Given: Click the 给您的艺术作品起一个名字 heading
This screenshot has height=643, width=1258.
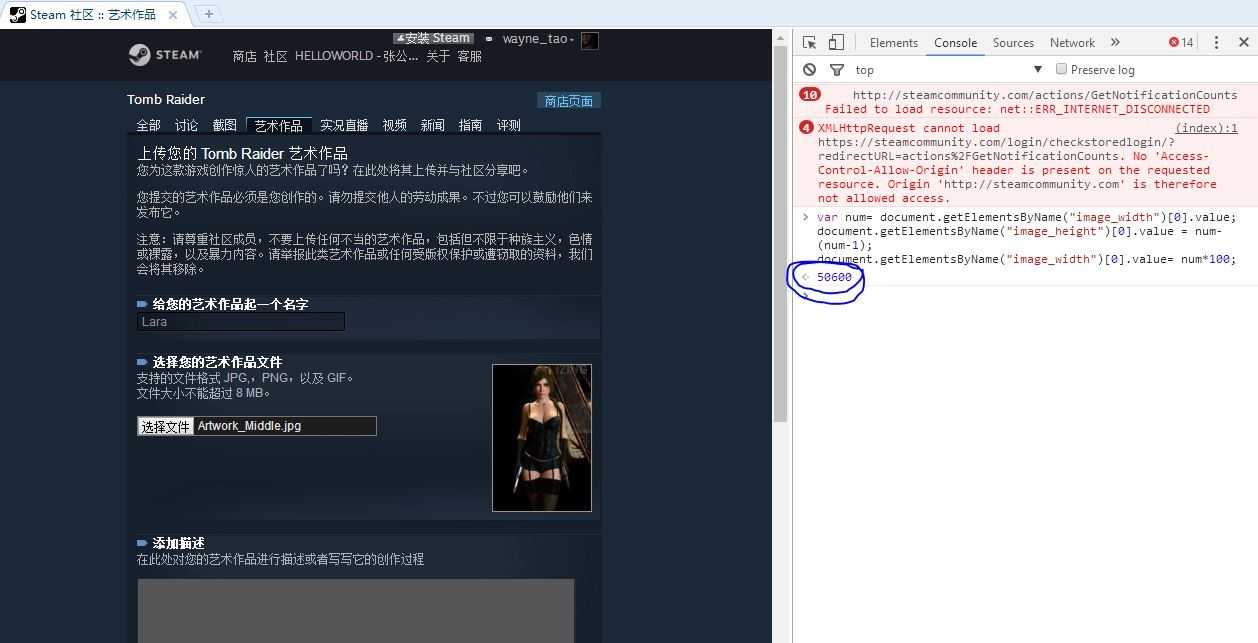Looking at the screenshot, I should [x=230, y=304].
